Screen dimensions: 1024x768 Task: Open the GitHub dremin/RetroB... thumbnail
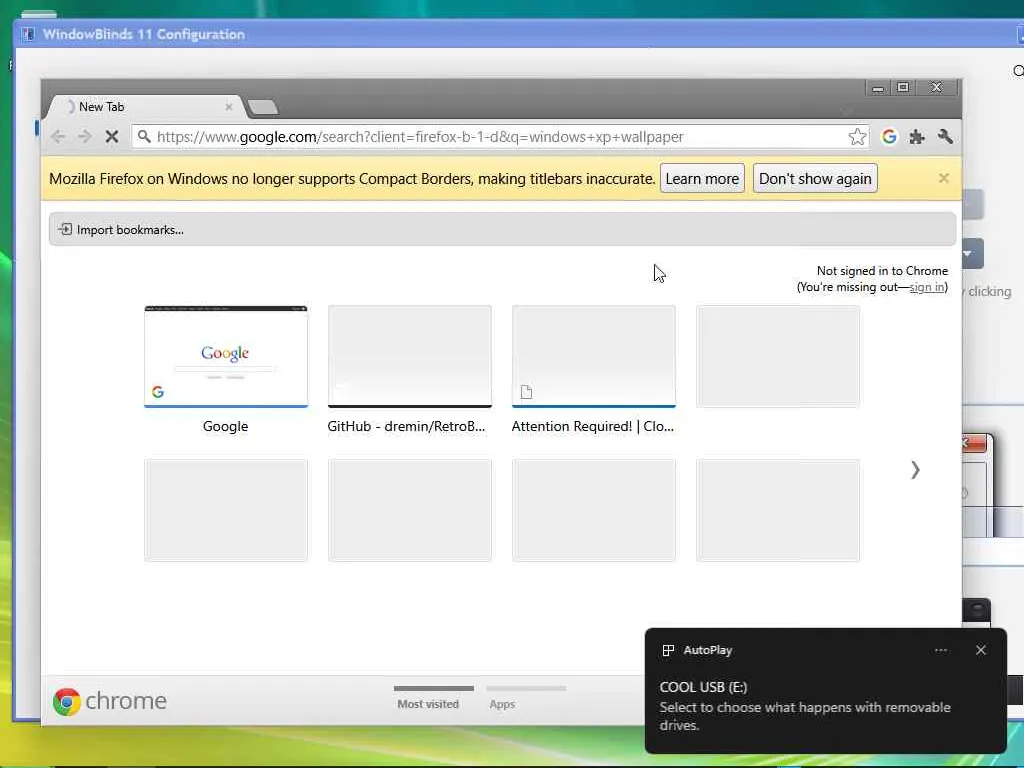[410, 357]
